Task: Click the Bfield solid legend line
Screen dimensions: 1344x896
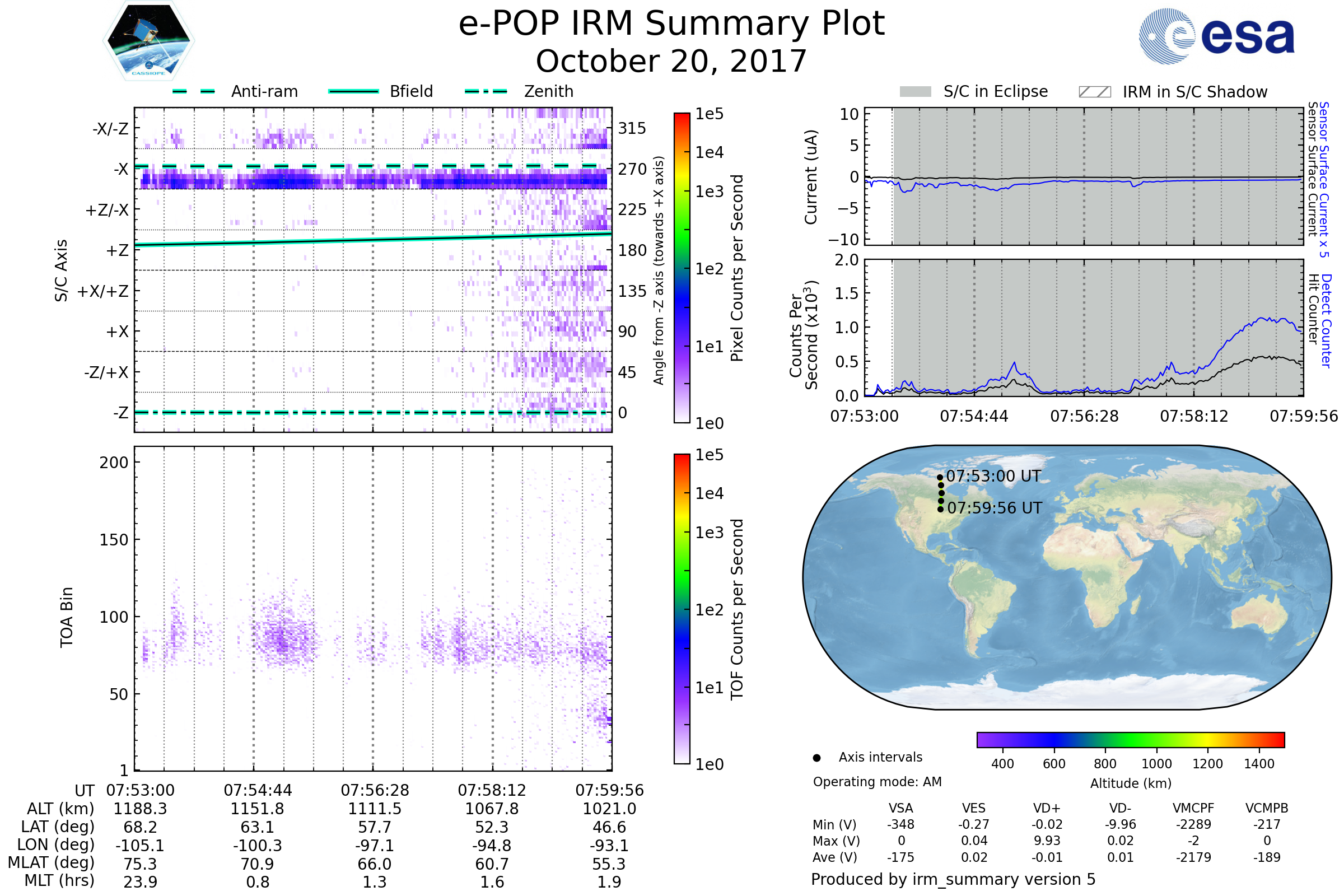Action: [354, 91]
